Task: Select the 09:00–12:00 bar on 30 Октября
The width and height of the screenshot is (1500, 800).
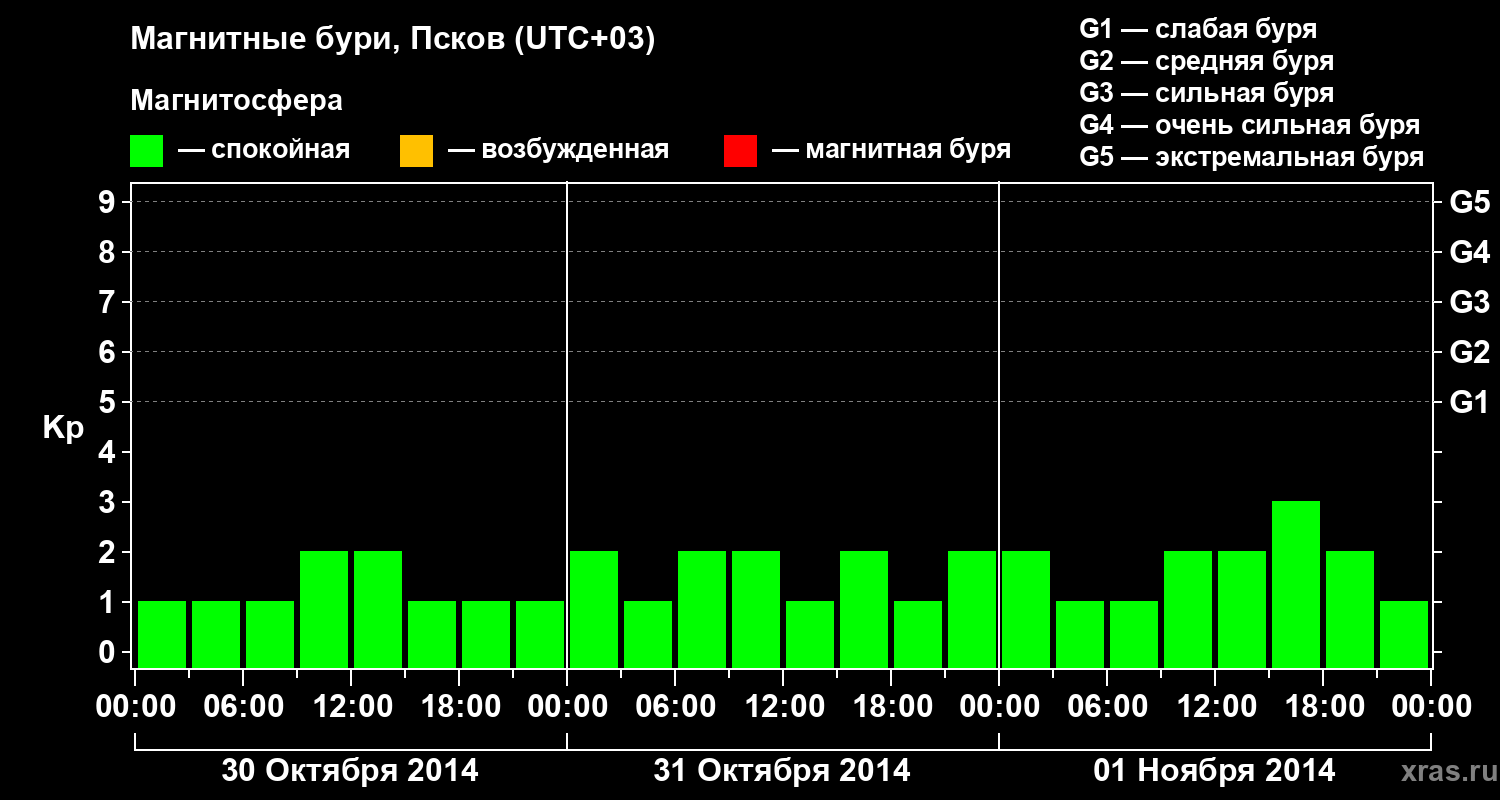Action: [x=324, y=609]
